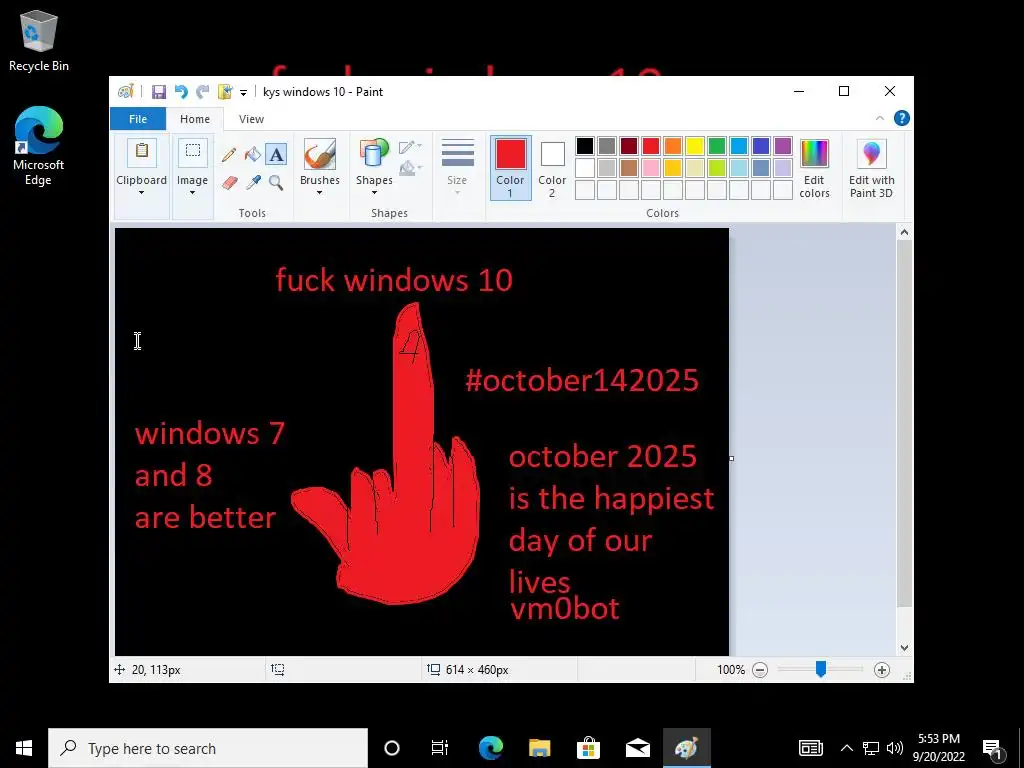Image resolution: width=1024 pixels, height=768 pixels.
Task: Open Task View on the taskbar
Action: tap(440, 748)
